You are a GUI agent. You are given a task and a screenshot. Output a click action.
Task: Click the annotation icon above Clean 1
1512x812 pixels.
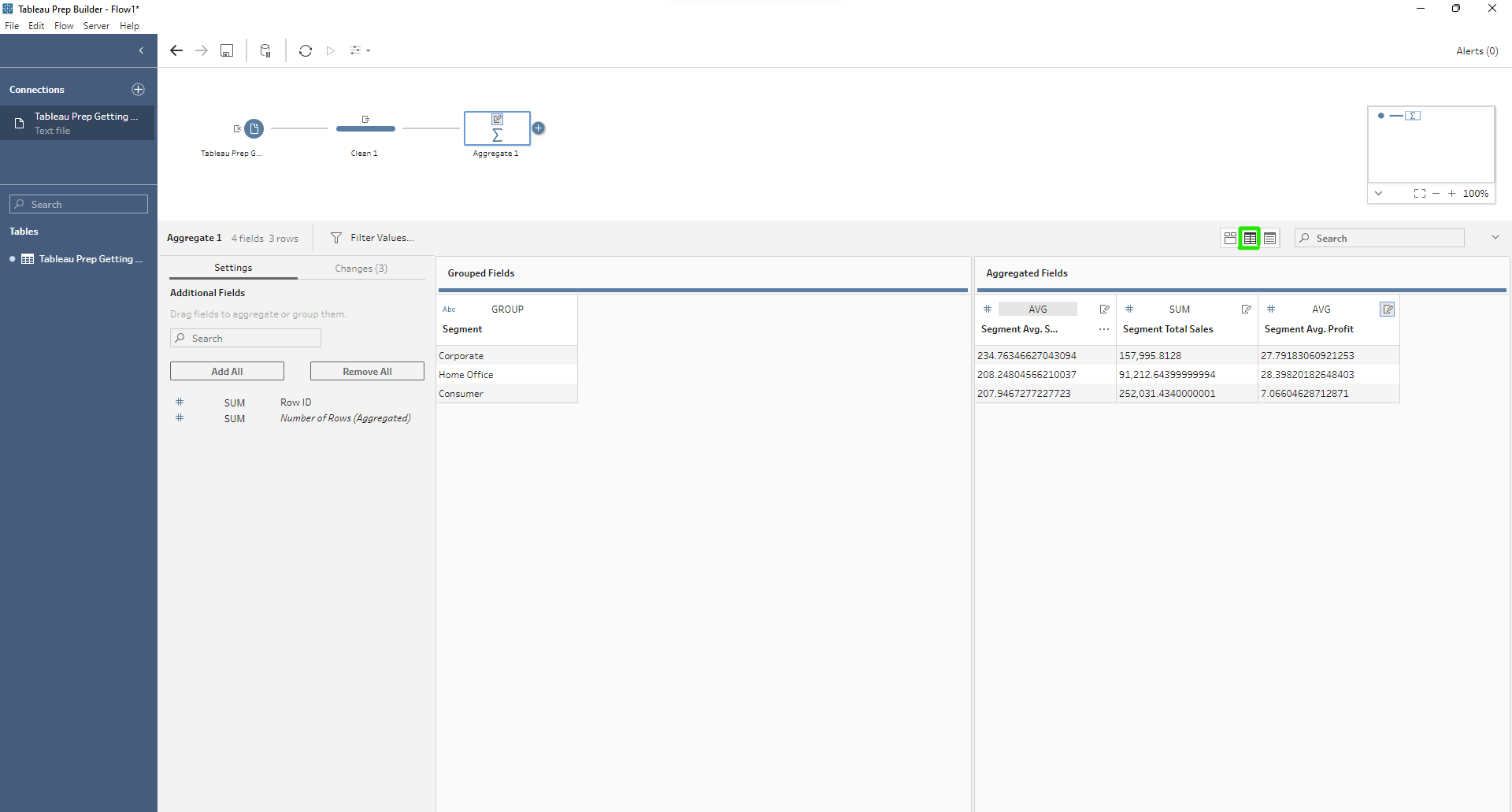tap(365, 119)
